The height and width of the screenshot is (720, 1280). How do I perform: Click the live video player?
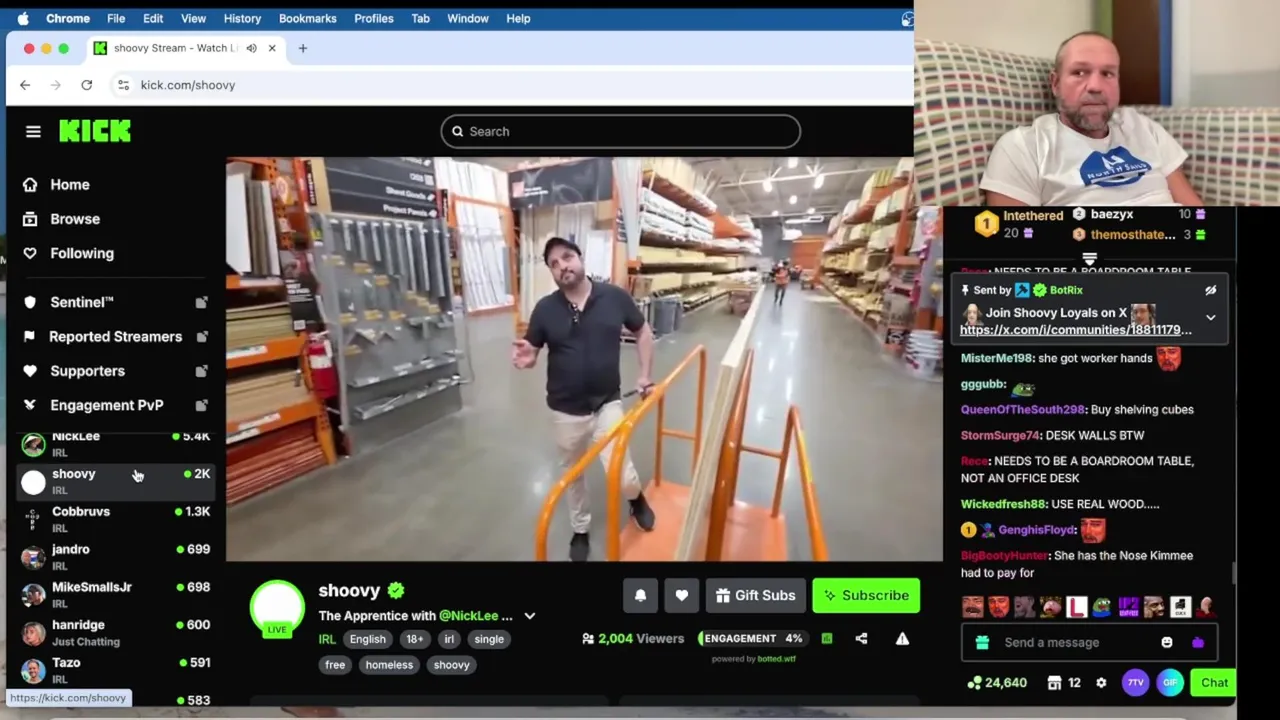click(x=584, y=359)
